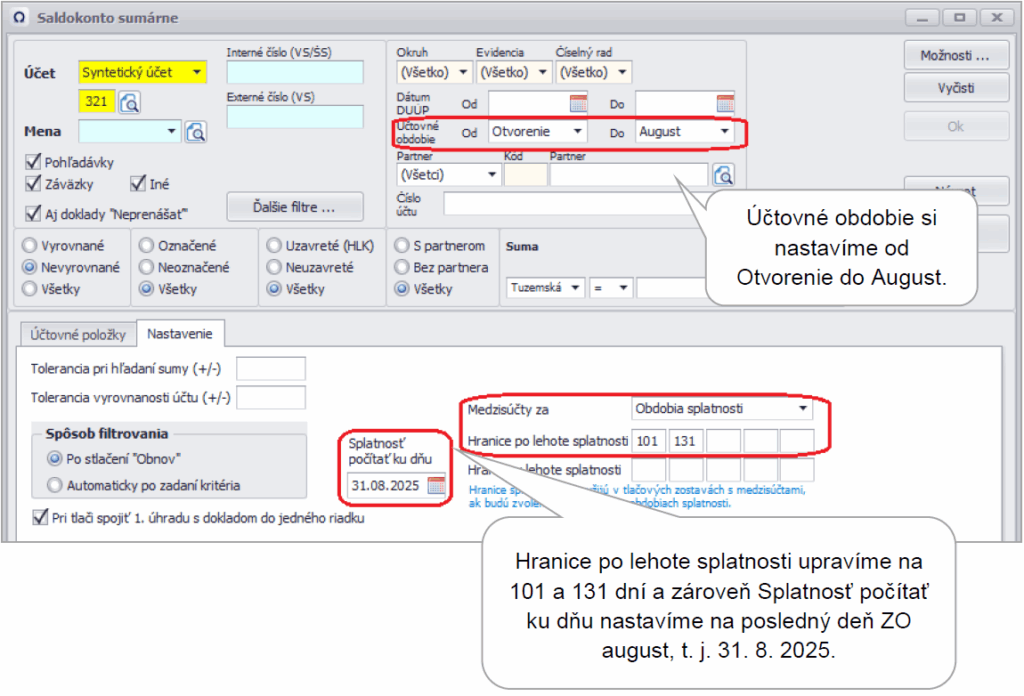The width and height of the screenshot is (1024, 696).
Task: Open calendar picker for Dátum DUUP Do
Action: coord(725,103)
